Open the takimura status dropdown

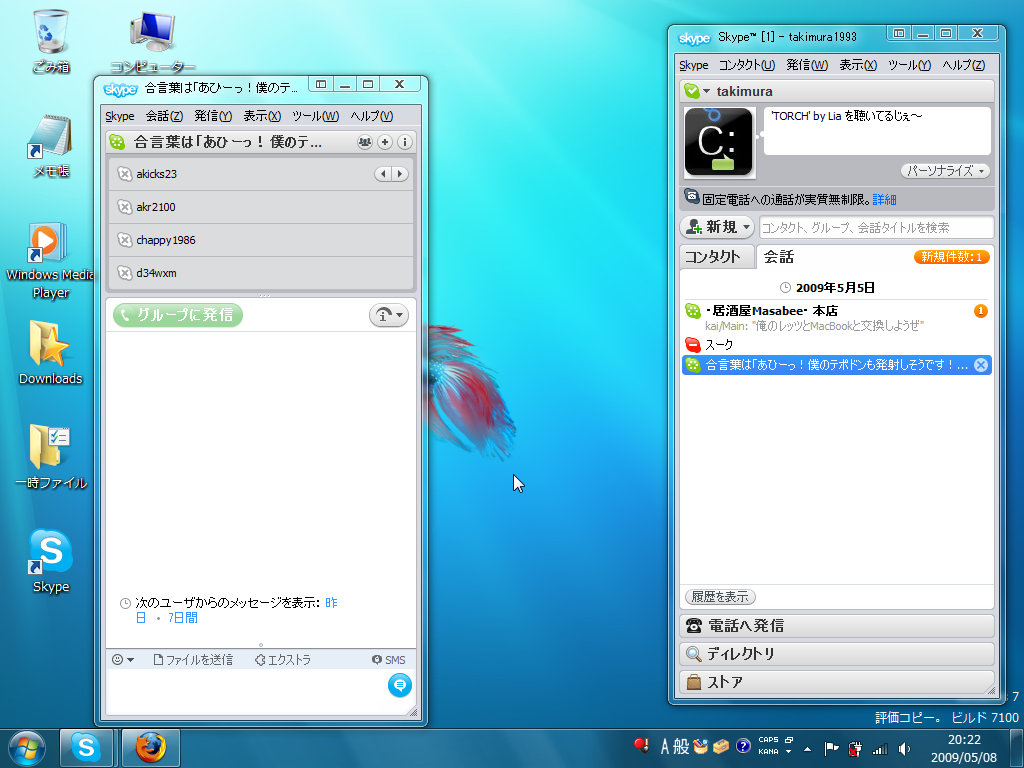[x=696, y=91]
